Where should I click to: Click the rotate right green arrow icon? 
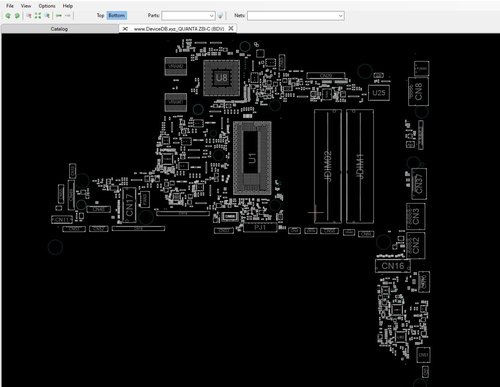point(17,16)
